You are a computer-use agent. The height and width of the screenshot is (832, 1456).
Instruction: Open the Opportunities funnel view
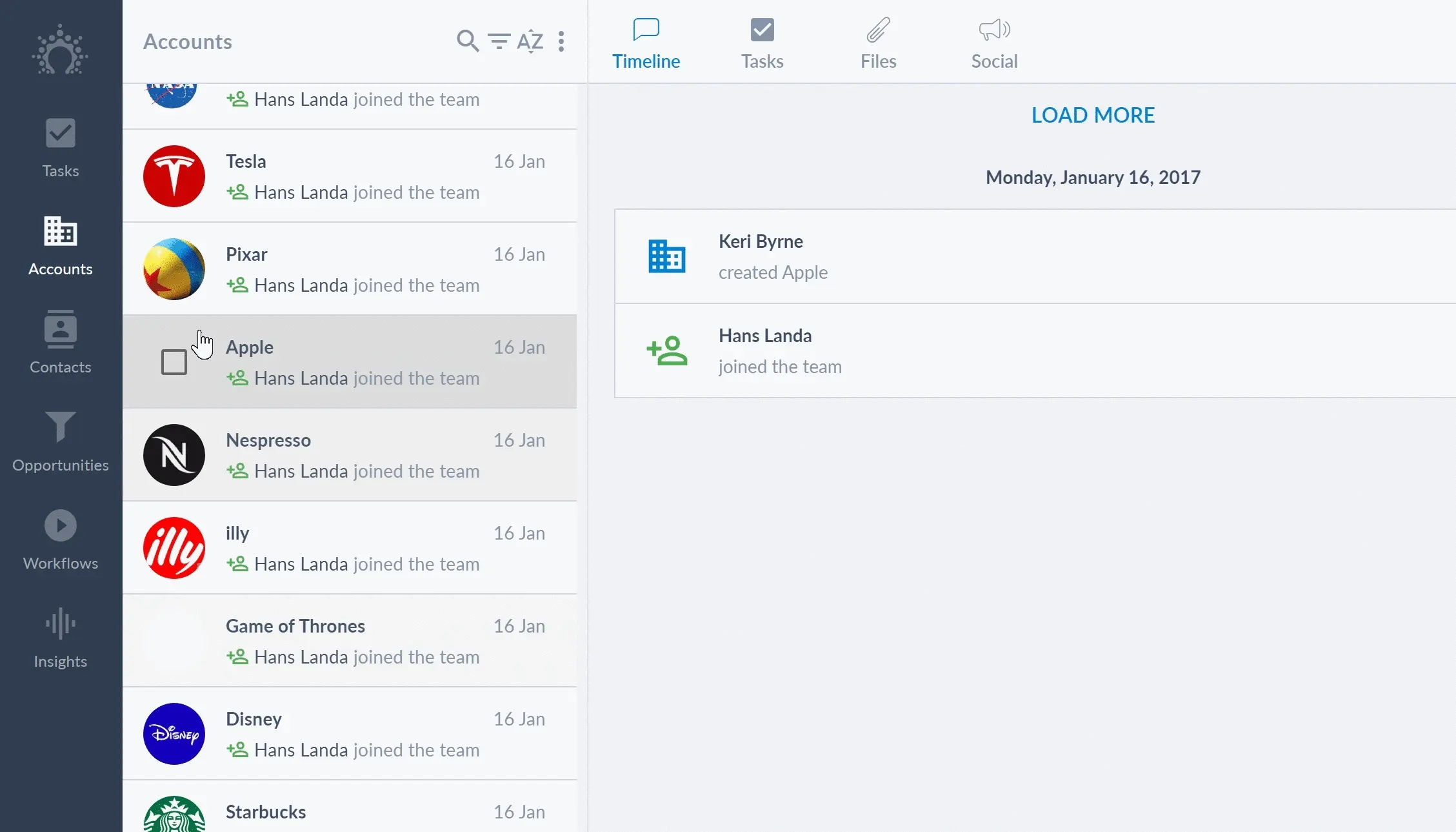click(61, 442)
